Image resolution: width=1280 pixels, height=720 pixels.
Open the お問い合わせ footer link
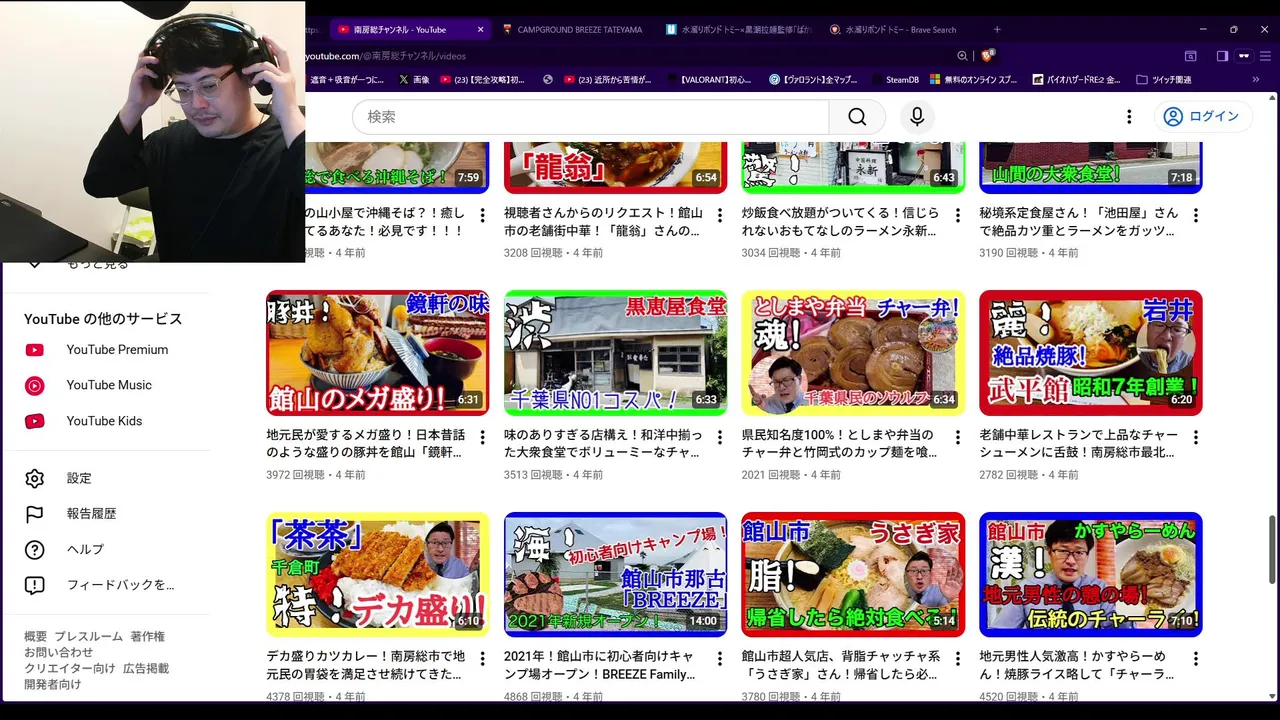pyautogui.click(x=59, y=652)
